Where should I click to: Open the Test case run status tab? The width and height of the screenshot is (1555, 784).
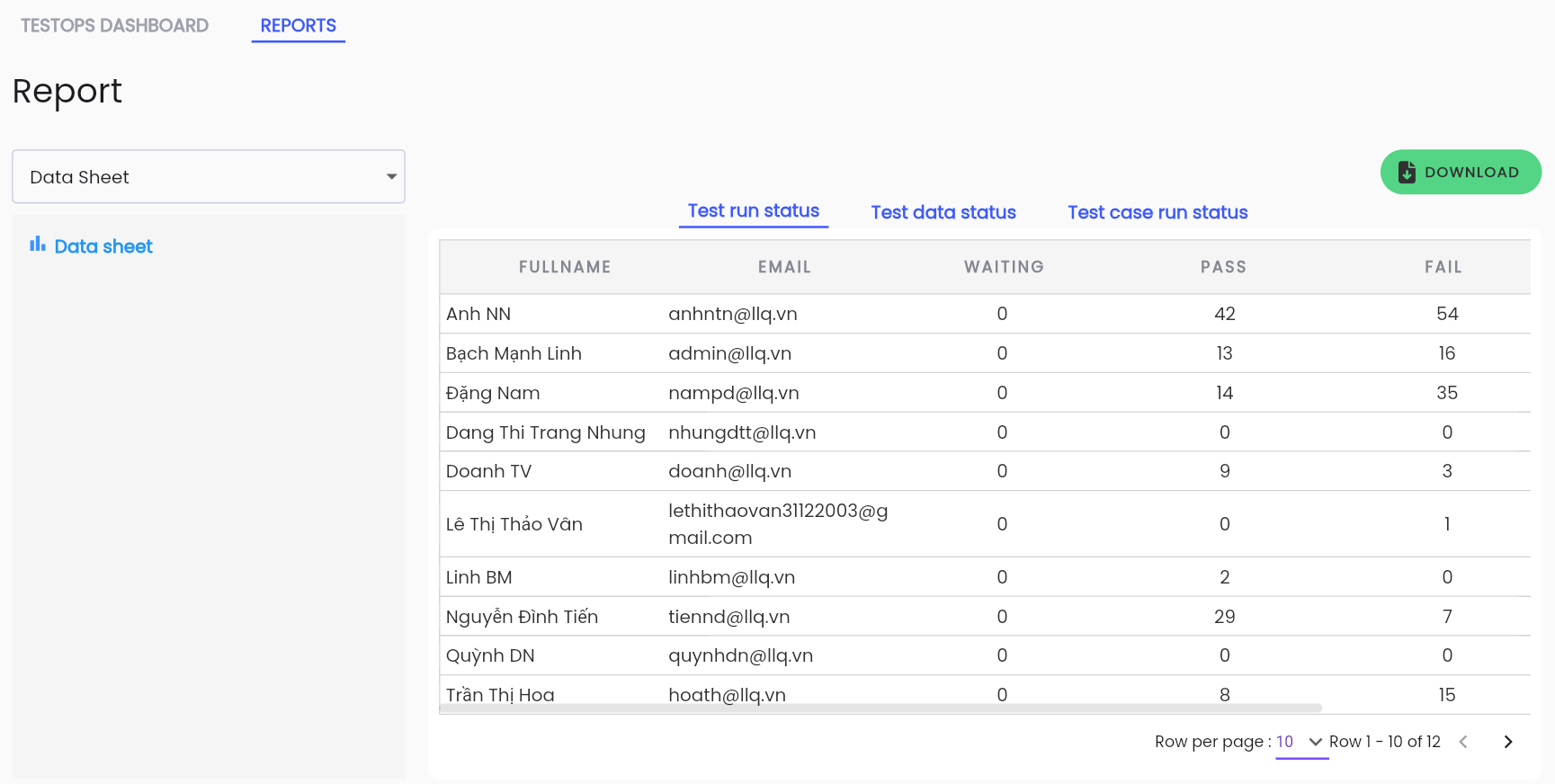click(x=1157, y=212)
